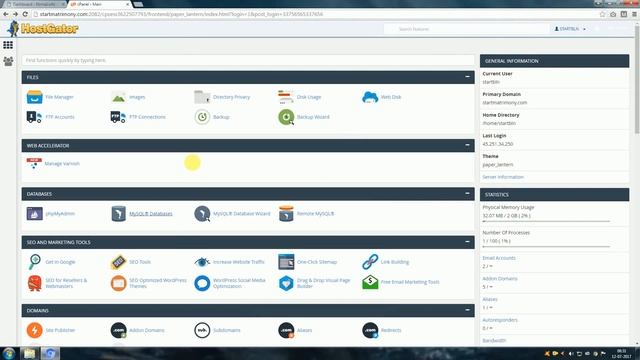Image resolution: width=640 pixels, height=360 pixels.
Task: Collapse the Web Accelerator section
Action: (x=467, y=145)
